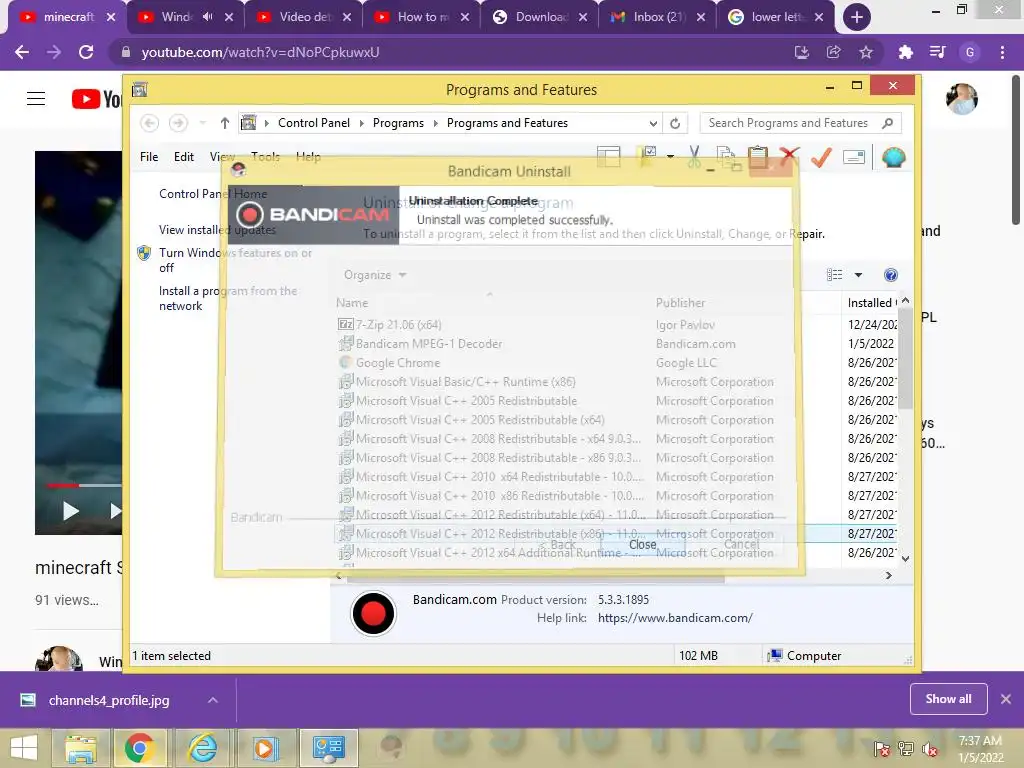Screen dimensions: 1024x768
Task: Open File Explorer from the taskbar
Action: tap(80, 748)
